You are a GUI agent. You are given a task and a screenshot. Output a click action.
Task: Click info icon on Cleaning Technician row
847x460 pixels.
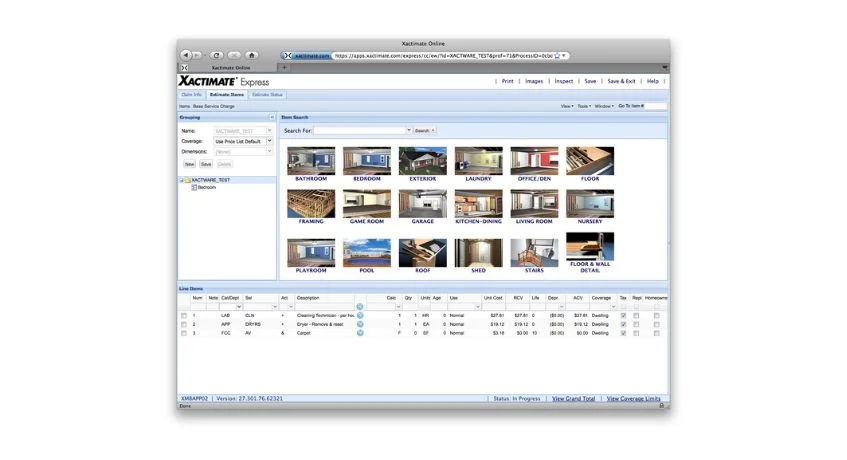point(360,315)
